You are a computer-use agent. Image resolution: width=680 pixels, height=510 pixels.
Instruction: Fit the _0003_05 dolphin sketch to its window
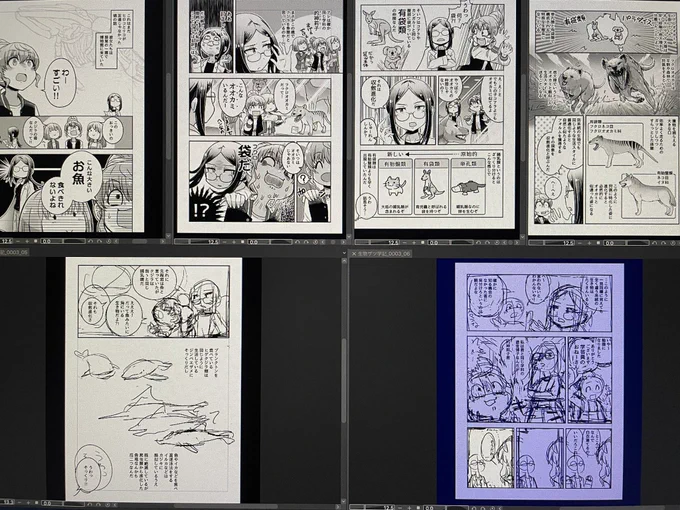[36, 503]
